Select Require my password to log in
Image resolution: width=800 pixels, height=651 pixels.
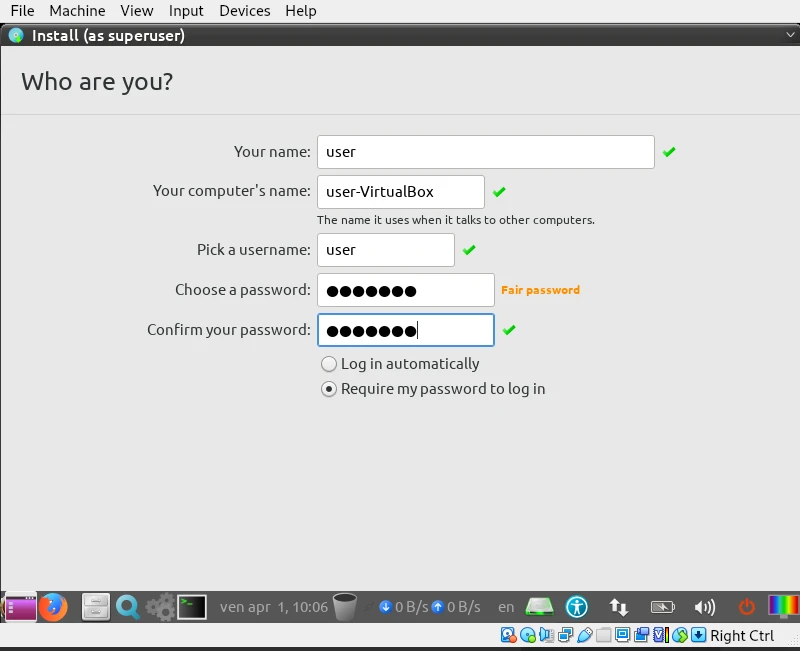pyautogui.click(x=329, y=389)
